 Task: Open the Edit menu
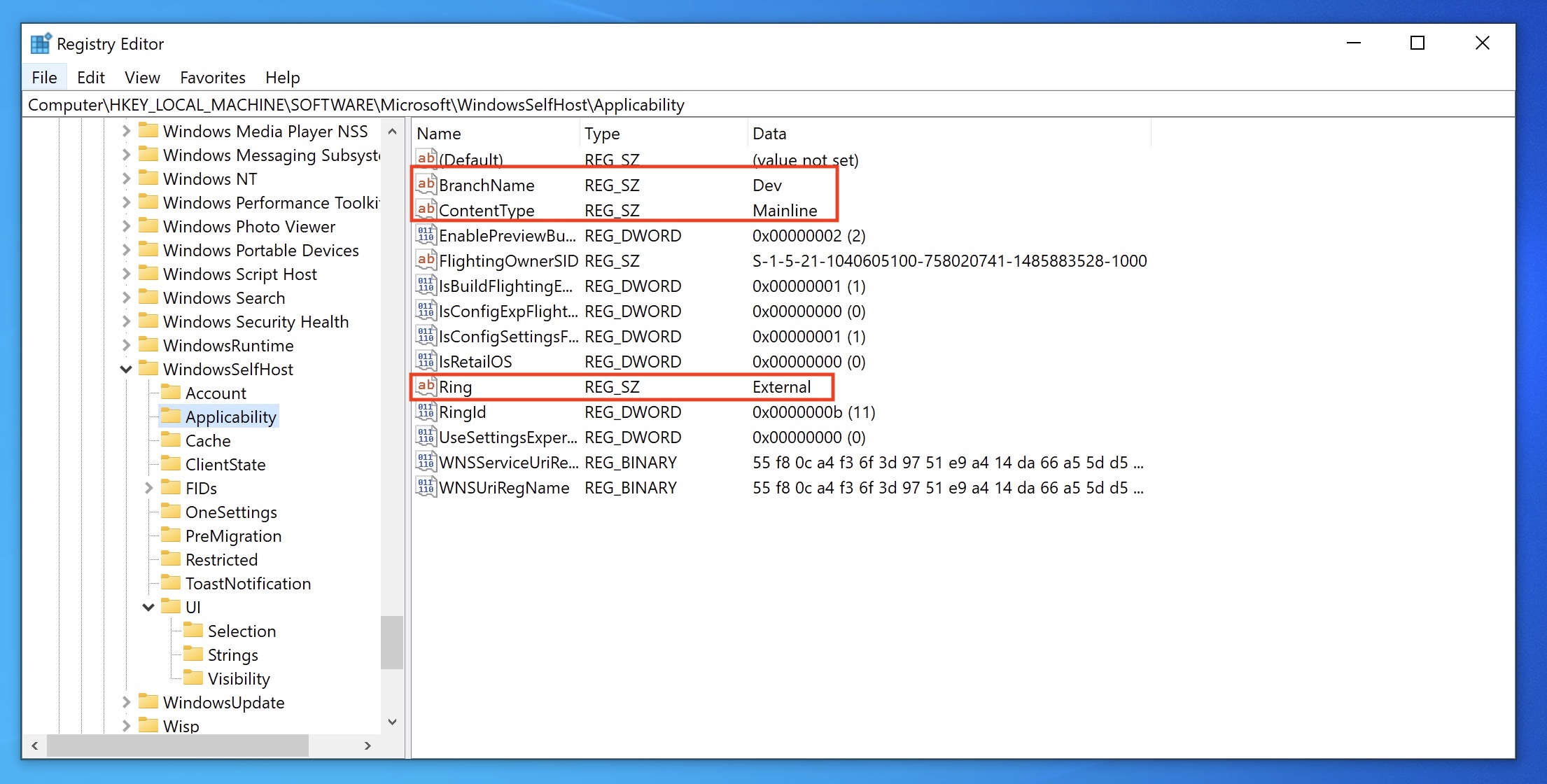pyautogui.click(x=90, y=78)
